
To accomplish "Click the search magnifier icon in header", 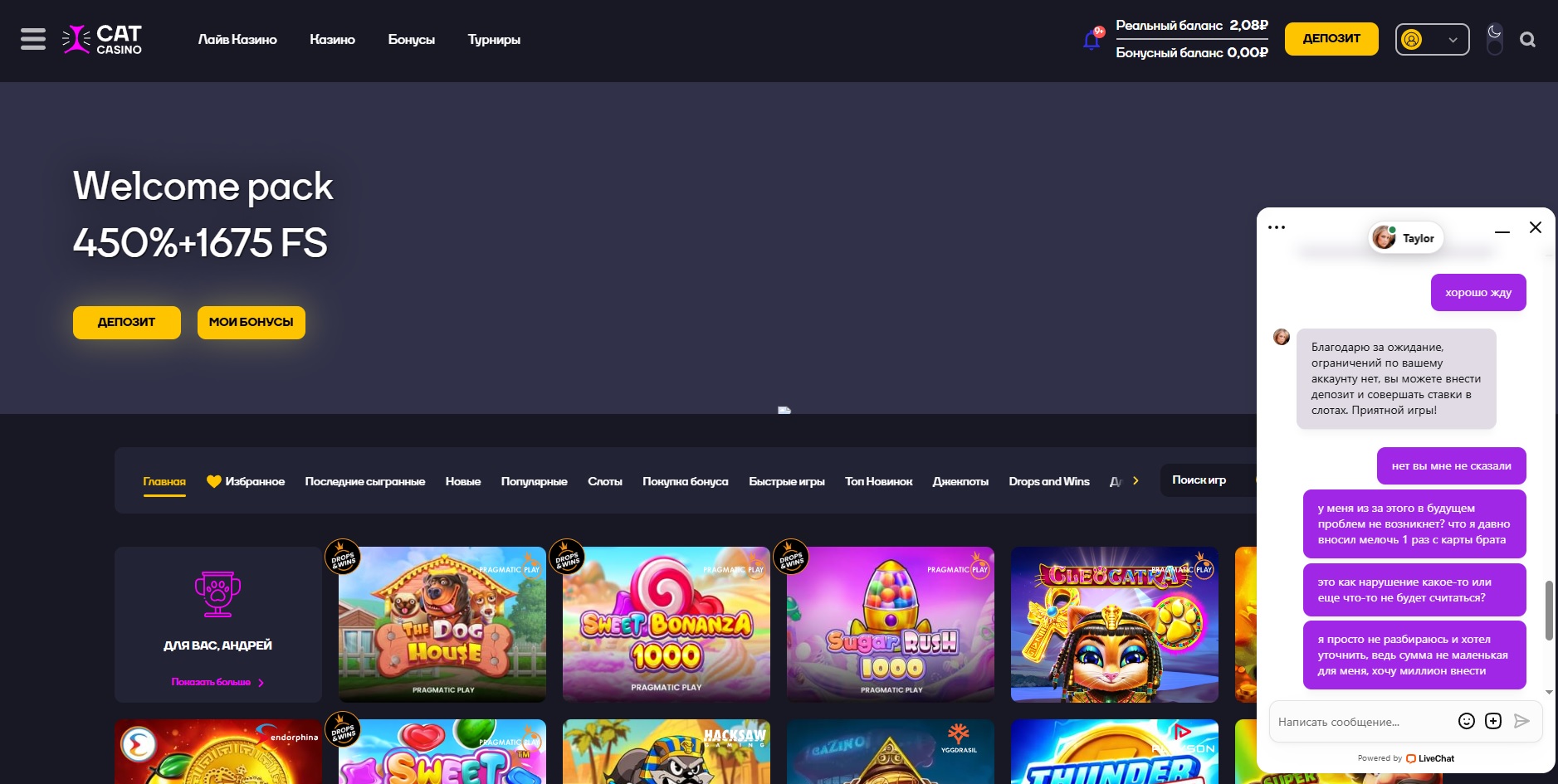I will 1526,40.
